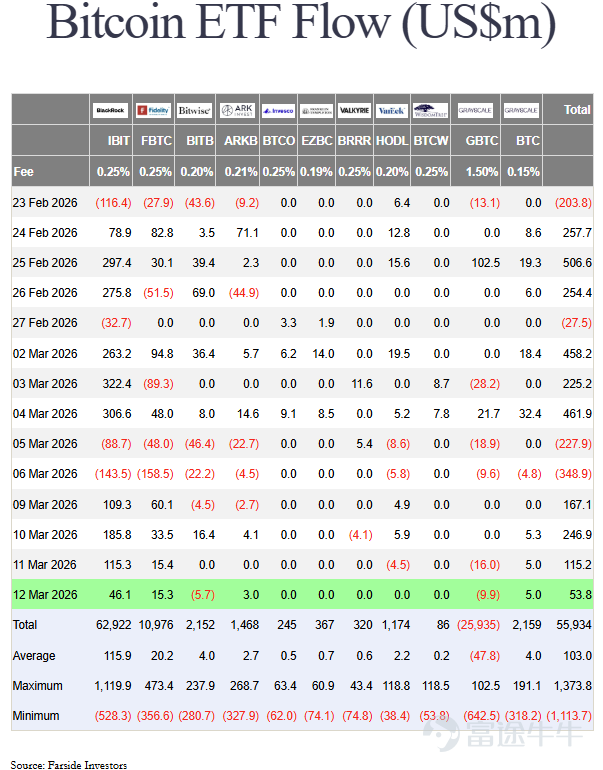Click the BlackRock logo in header

(110, 110)
